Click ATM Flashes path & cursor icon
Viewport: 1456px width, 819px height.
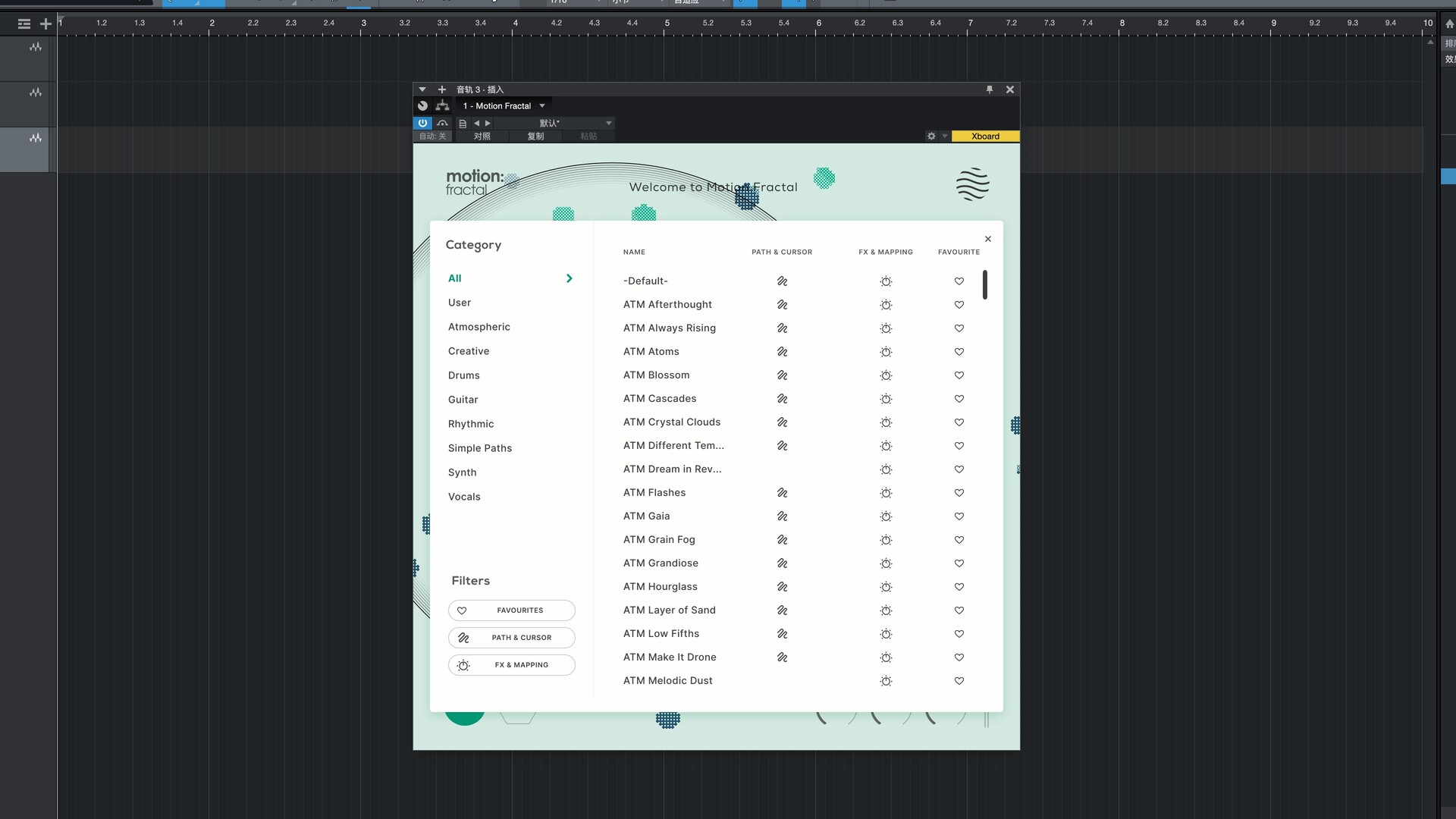point(783,493)
